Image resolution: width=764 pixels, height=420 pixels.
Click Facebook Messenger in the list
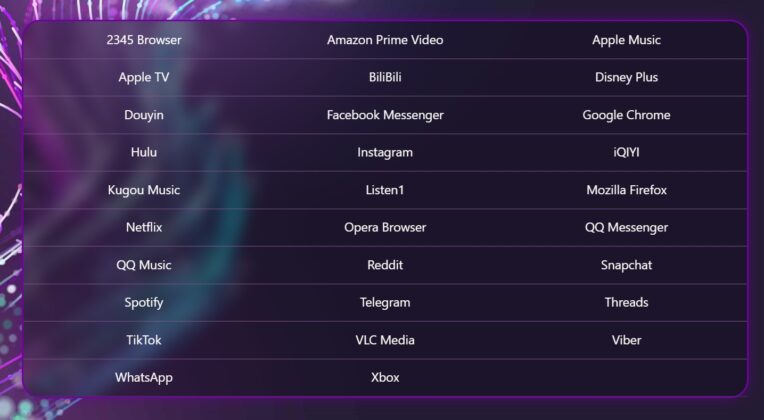pyautogui.click(x=385, y=115)
